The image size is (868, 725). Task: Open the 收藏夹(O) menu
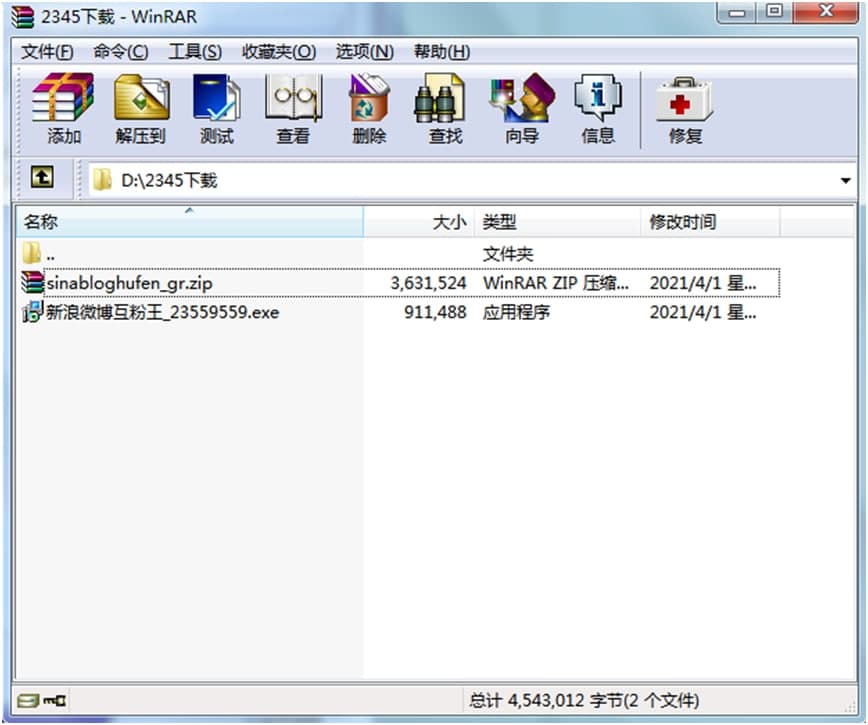pos(279,52)
